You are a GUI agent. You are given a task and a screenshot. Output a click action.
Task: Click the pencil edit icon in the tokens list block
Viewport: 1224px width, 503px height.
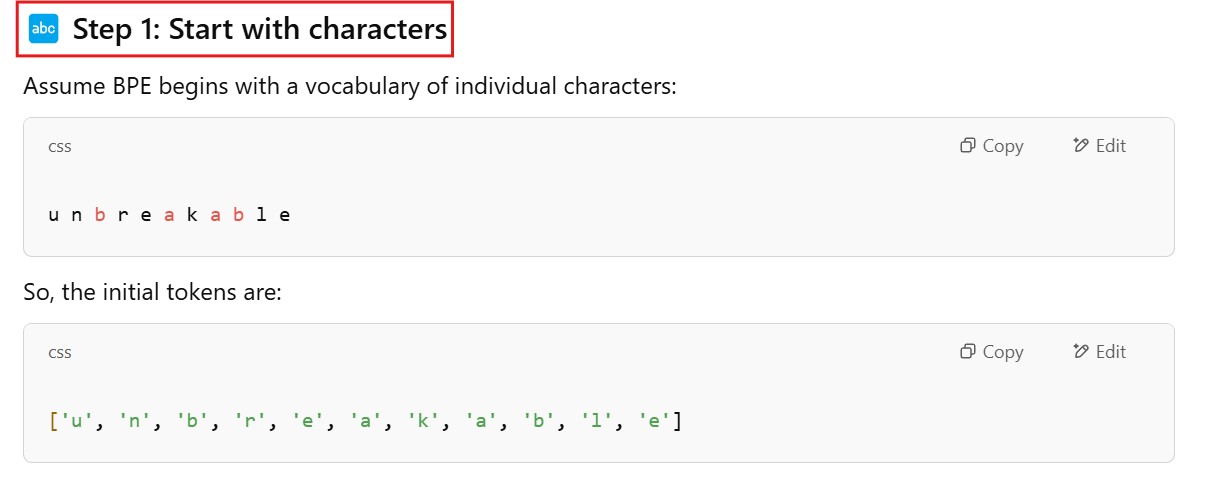[1080, 352]
